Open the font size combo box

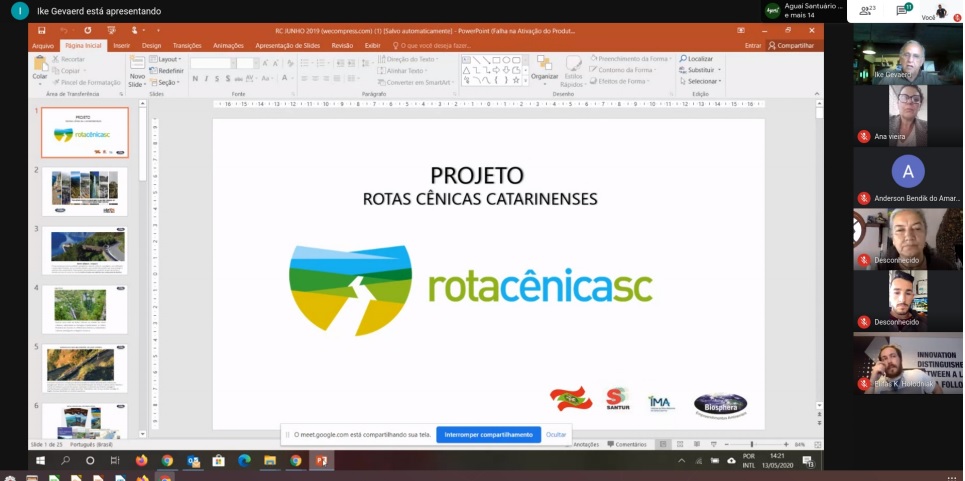(x=248, y=63)
